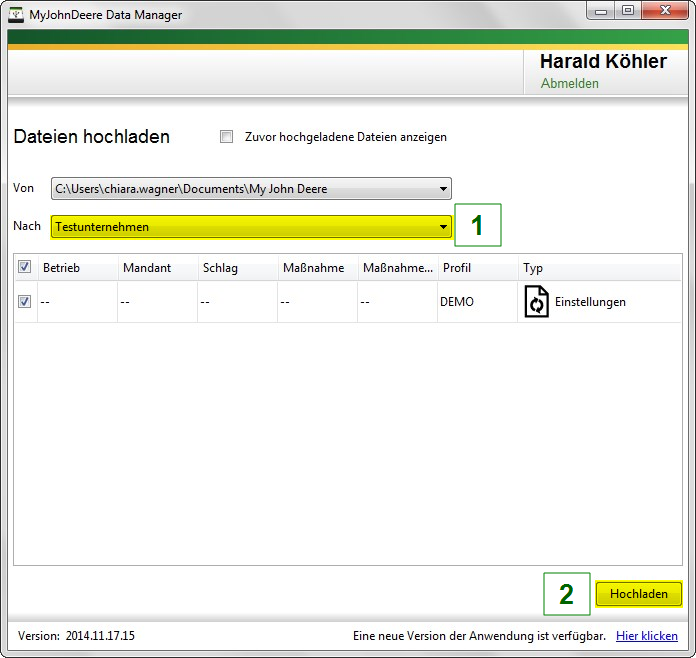Follow the 'Hier klicken' update link
The image size is (696, 658).
pos(647,636)
